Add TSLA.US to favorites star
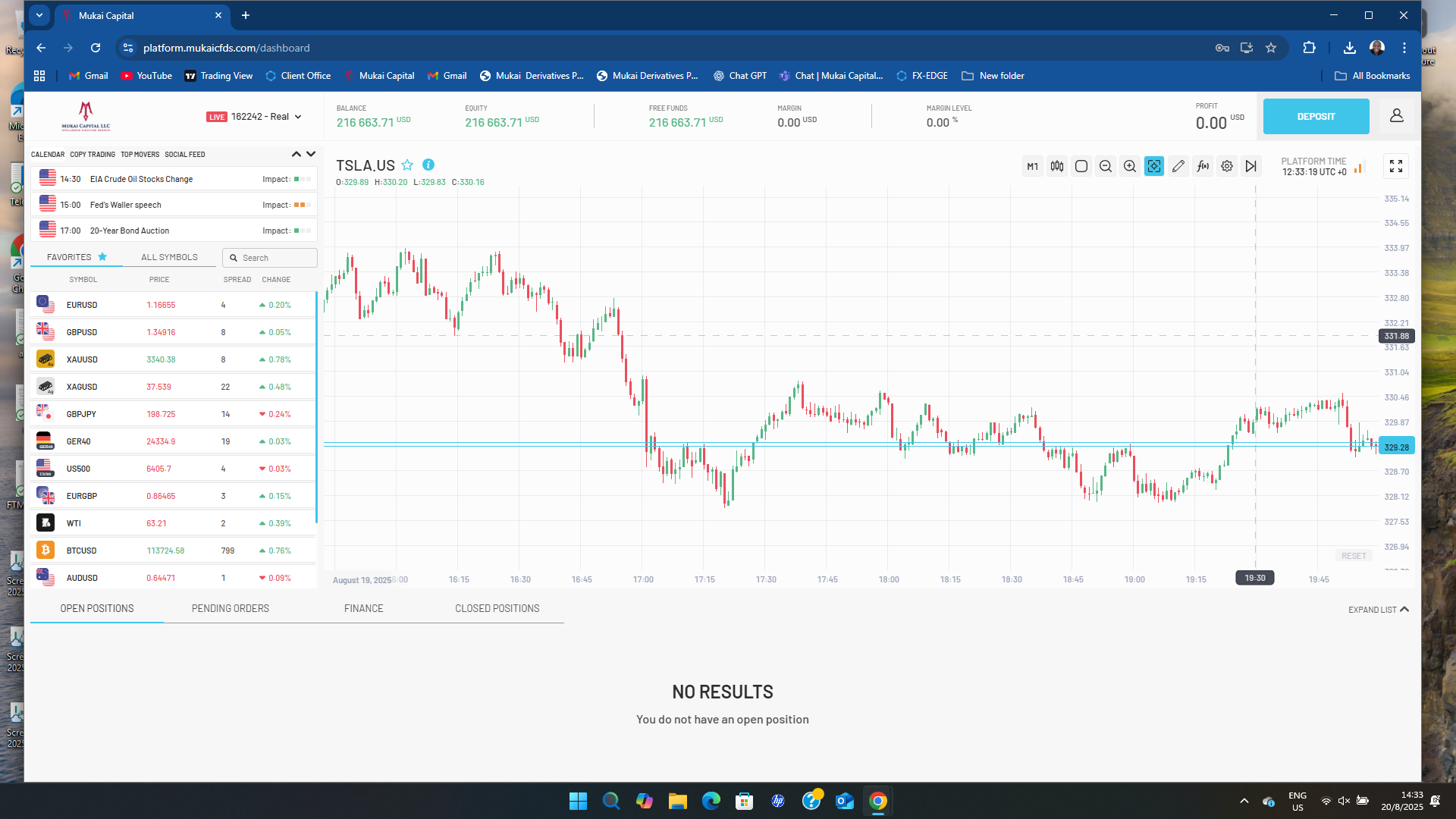 tap(407, 165)
